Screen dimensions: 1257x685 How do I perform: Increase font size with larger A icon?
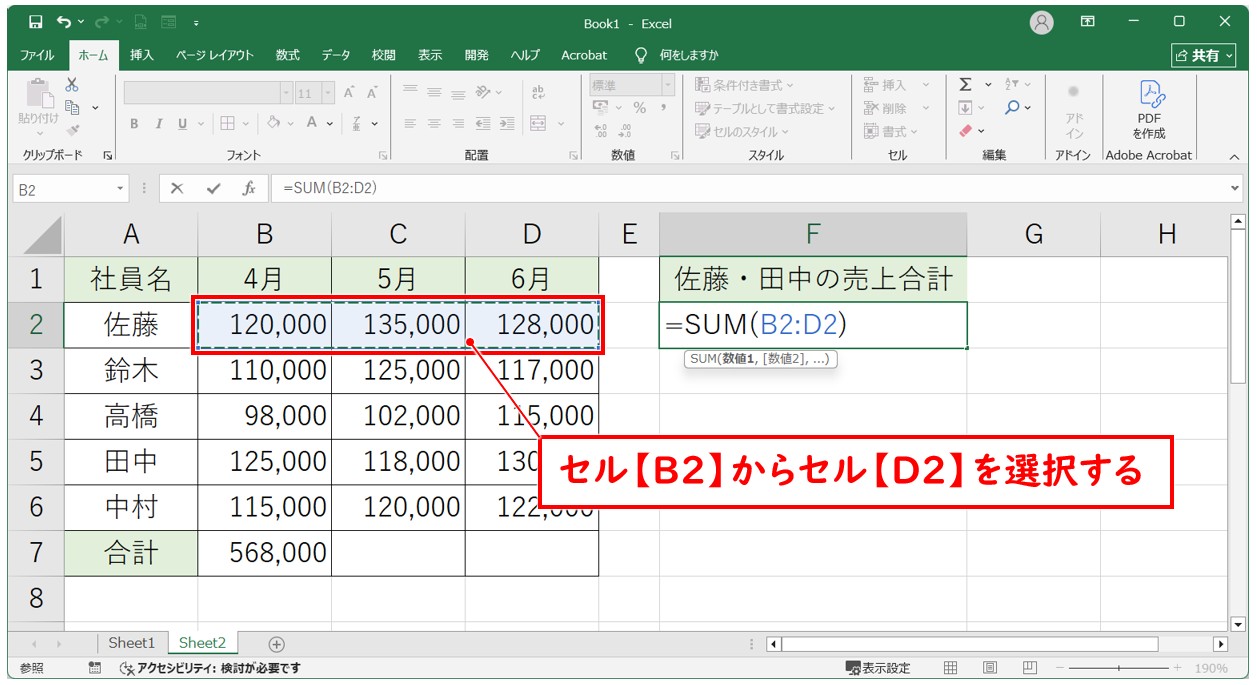coord(350,93)
